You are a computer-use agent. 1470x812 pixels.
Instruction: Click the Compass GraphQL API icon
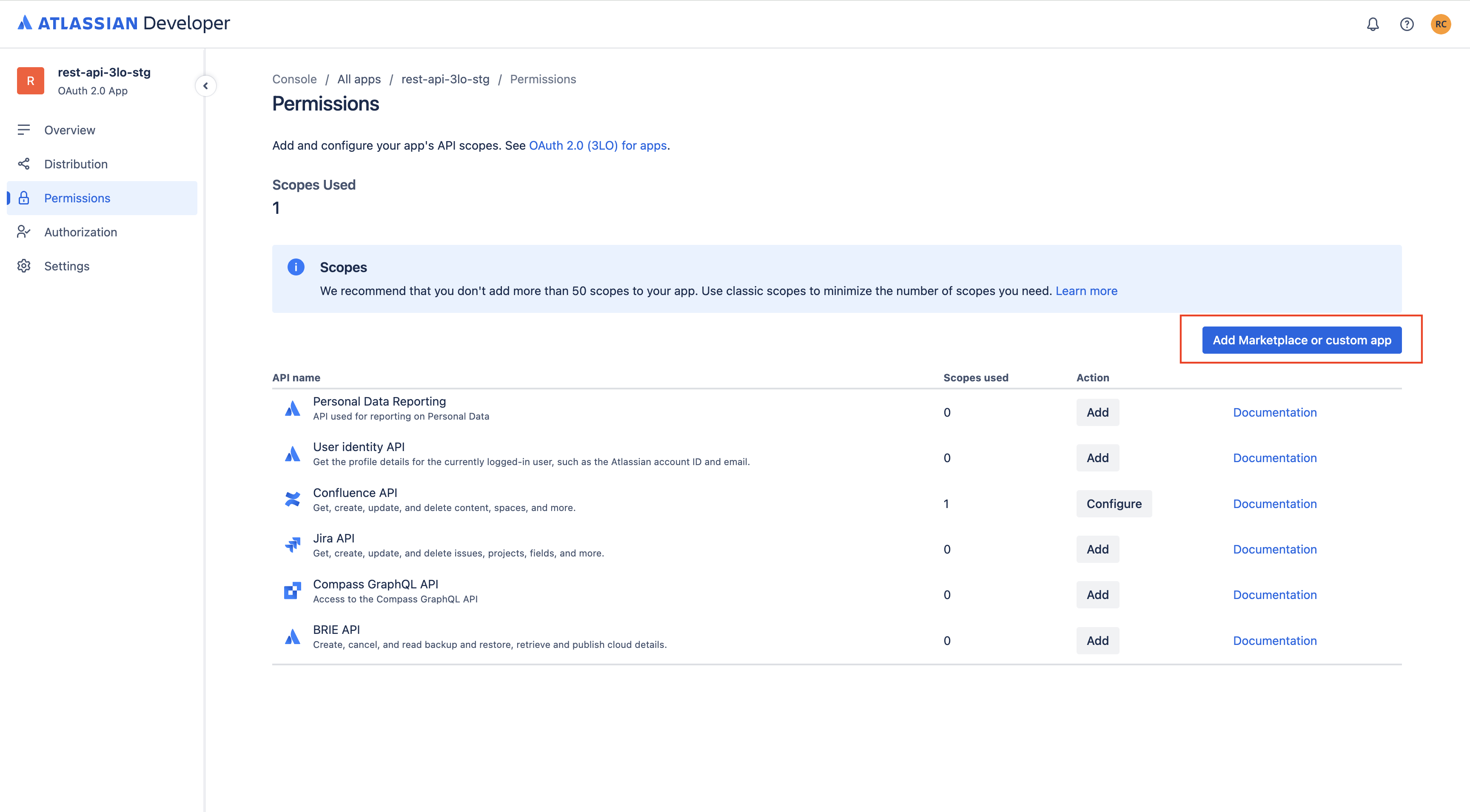tap(292, 591)
